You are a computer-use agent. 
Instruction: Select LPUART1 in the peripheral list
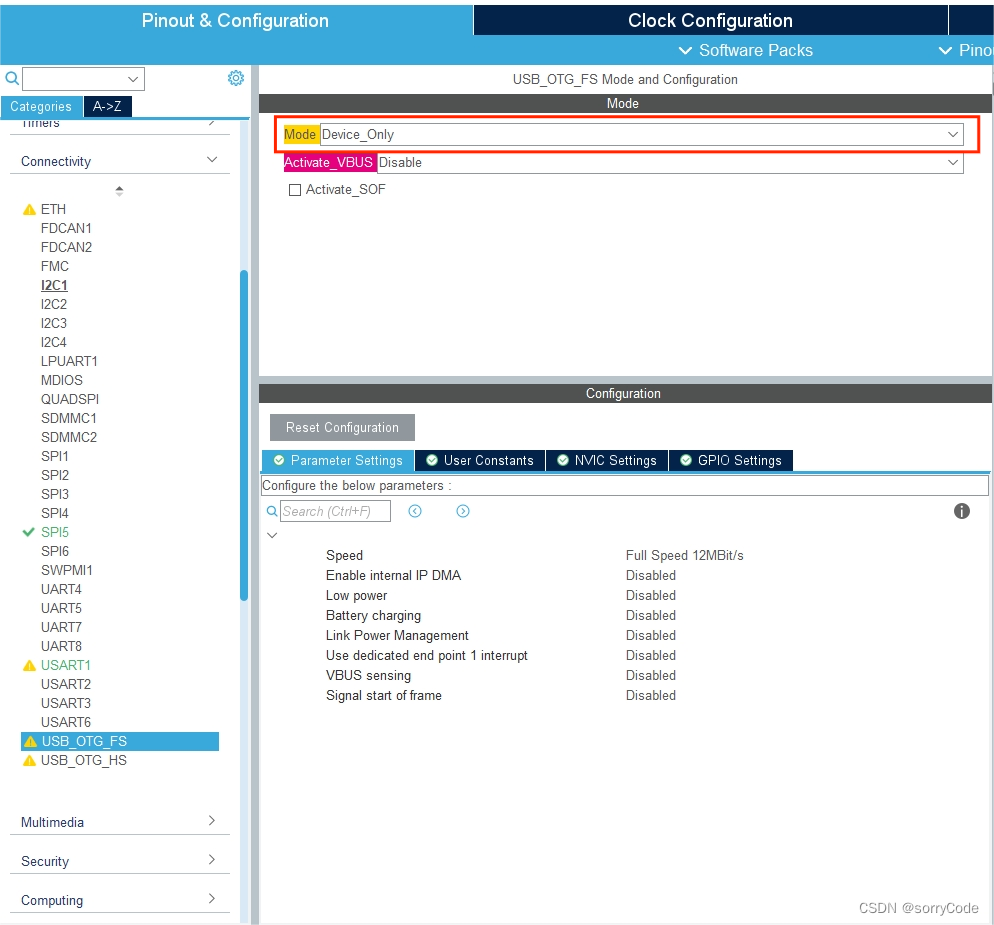click(x=69, y=361)
